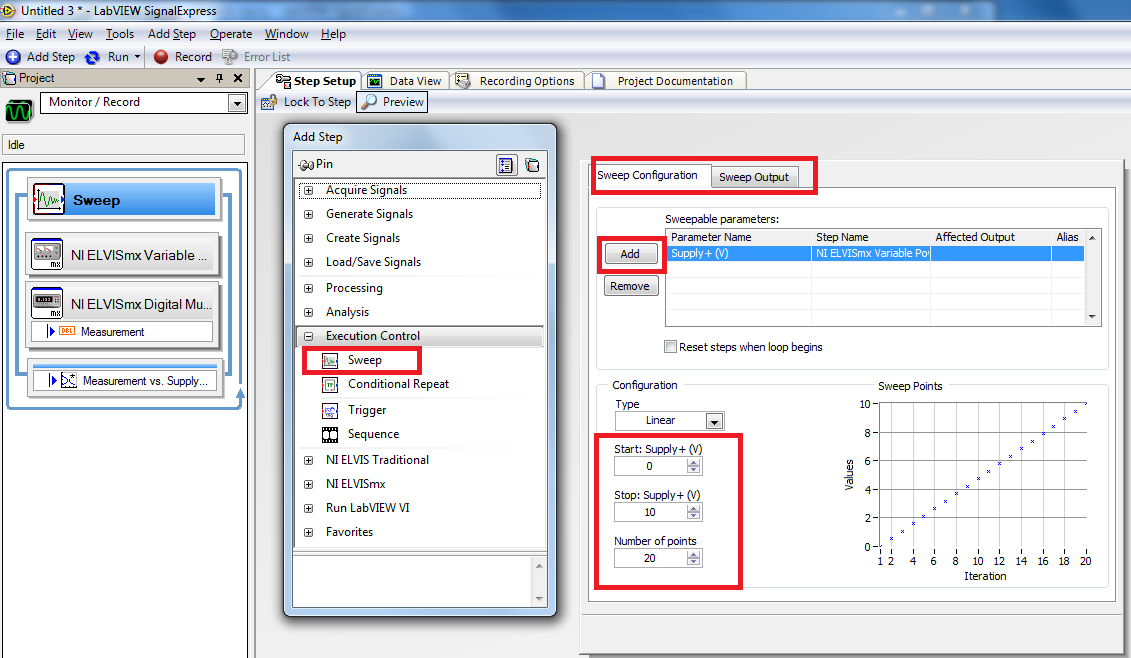The image size is (1131, 658).
Task: Select the Sweep step icon in project
Action: (49, 199)
